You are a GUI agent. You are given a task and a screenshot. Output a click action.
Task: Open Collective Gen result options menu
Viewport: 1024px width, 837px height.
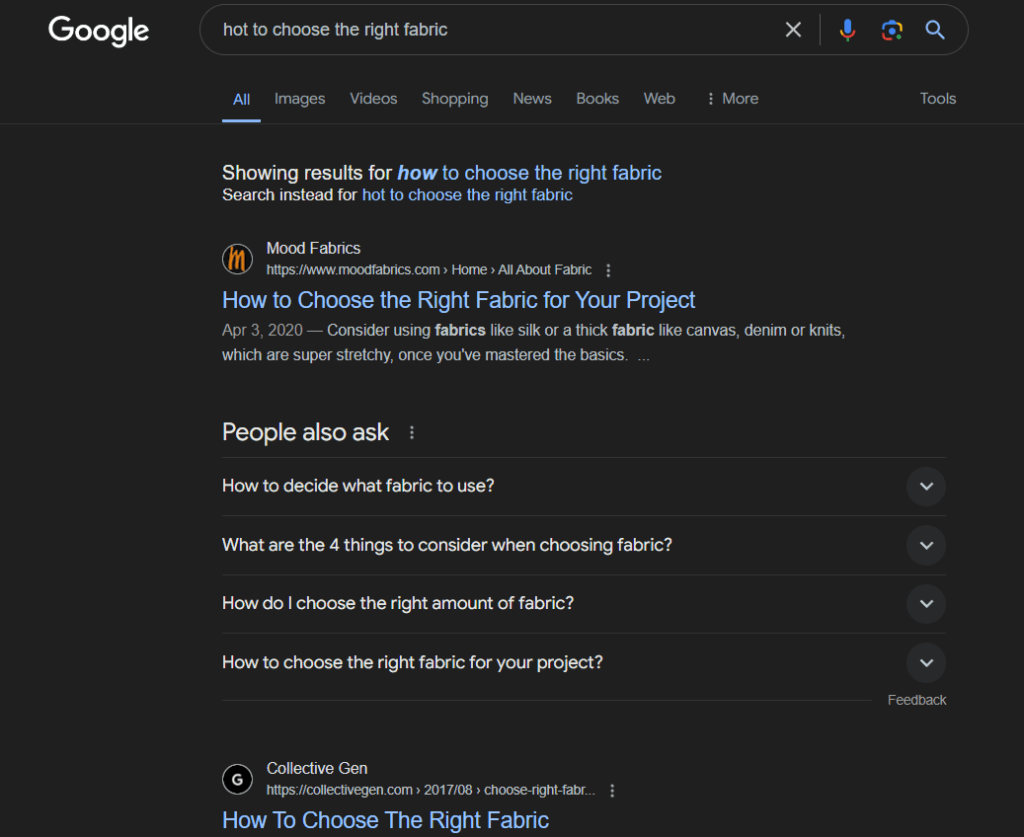612,790
